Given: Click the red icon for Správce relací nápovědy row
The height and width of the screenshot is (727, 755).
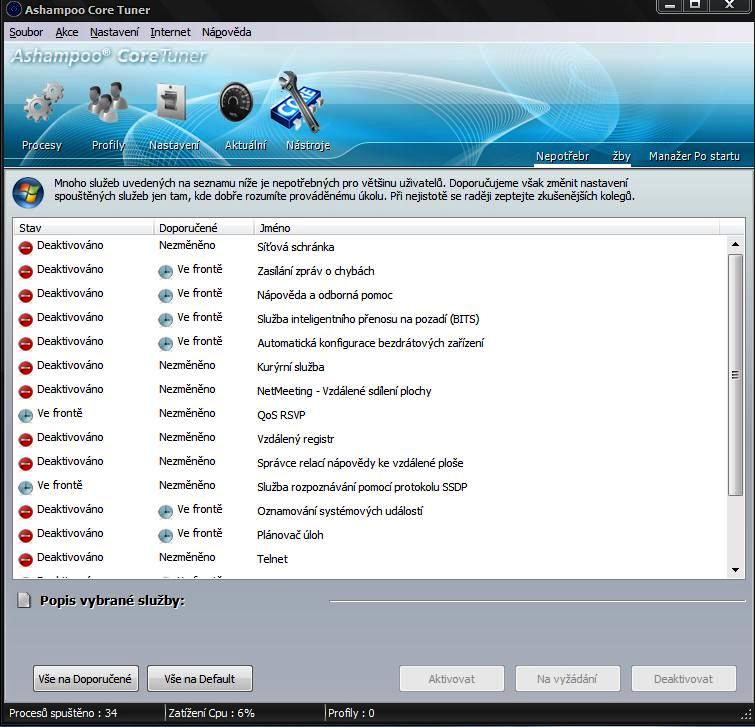Looking at the screenshot, I should click(26, 464).
